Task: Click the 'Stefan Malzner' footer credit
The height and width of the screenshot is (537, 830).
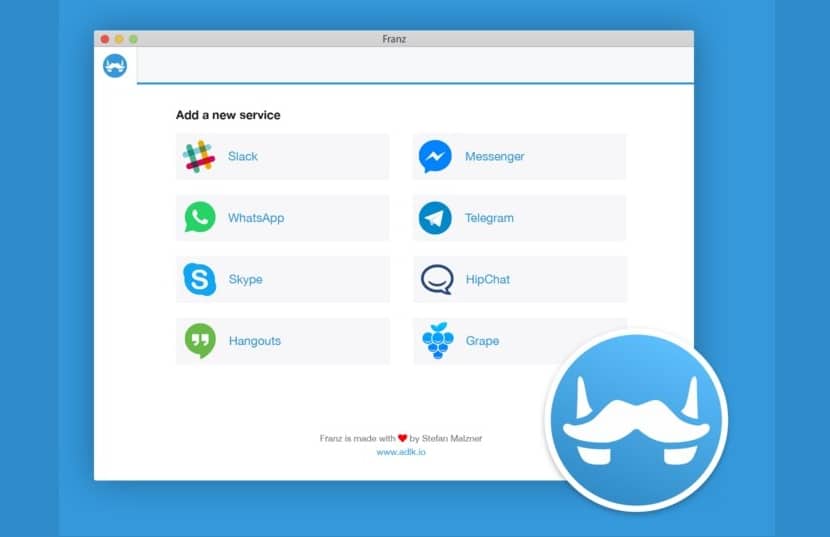Action: click(452, 438)
